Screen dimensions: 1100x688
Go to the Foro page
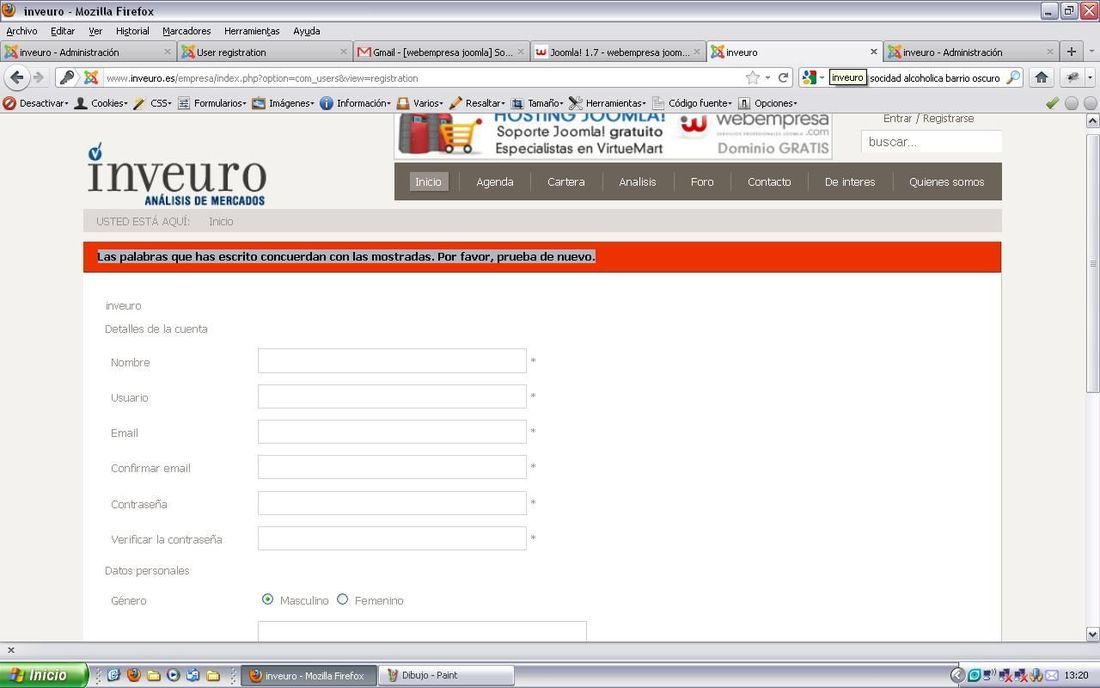coord(702,182)
